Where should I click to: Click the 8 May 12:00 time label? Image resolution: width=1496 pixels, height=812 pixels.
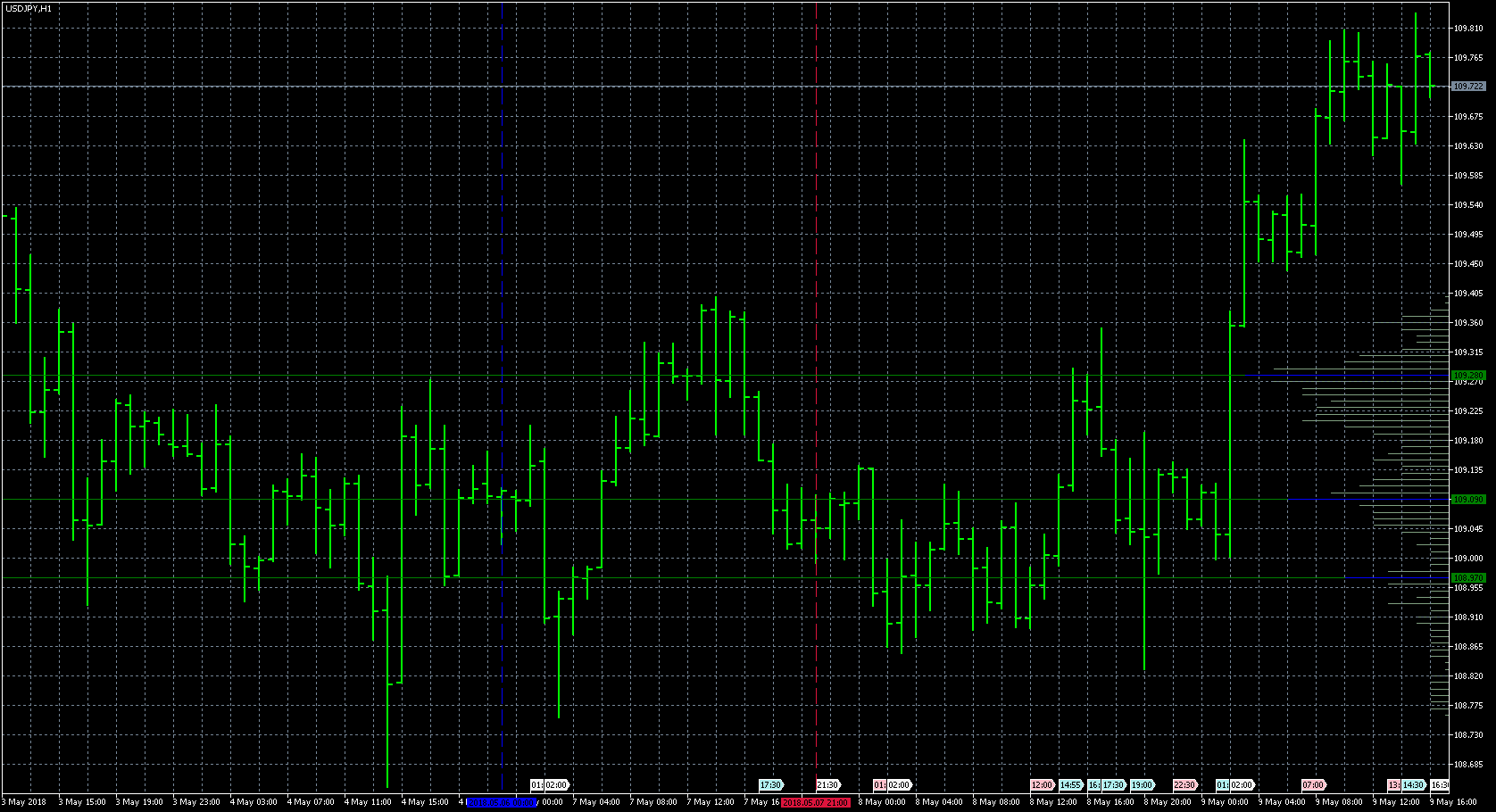(x=1053, y=802)
